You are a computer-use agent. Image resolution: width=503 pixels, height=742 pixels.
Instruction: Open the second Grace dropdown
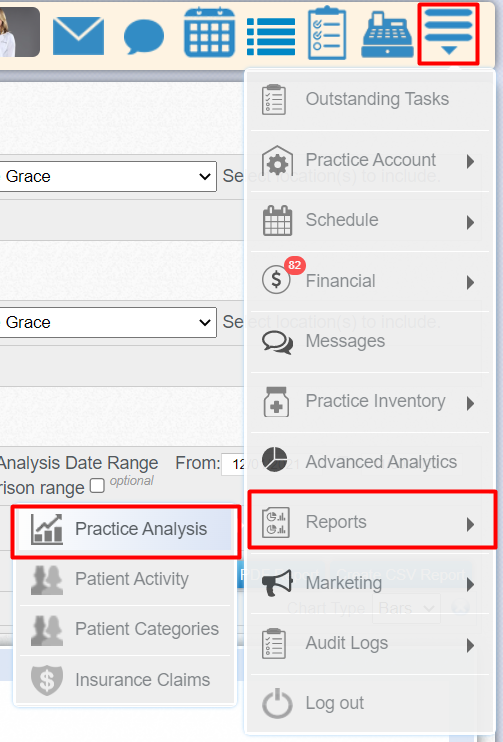pos(108,322)
